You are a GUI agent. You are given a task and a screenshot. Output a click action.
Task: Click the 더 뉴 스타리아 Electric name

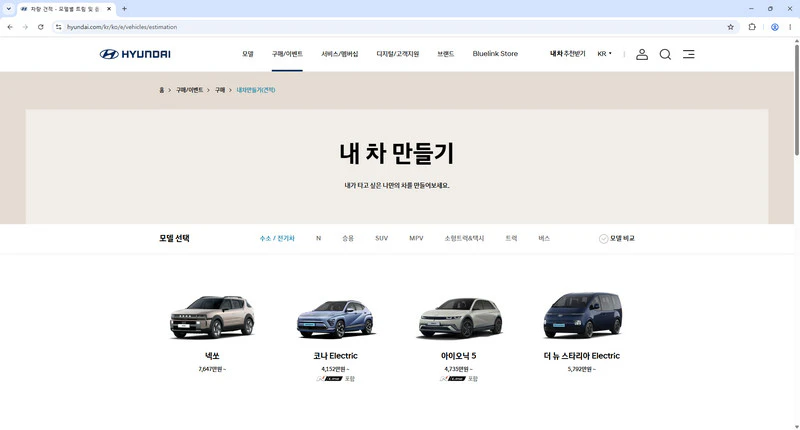click(582, 356)
